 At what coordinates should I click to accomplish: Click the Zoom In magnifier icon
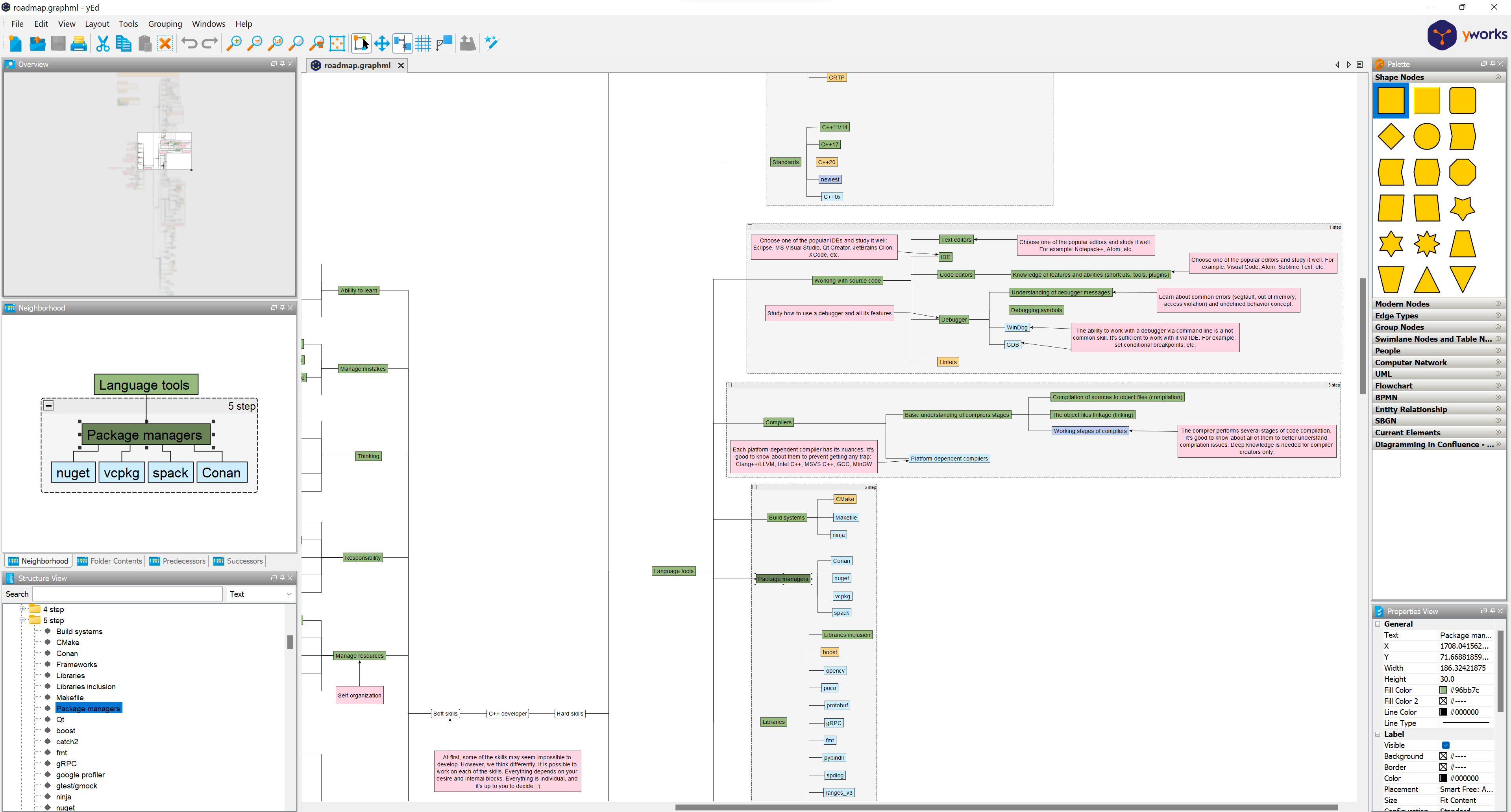(234, 43)
